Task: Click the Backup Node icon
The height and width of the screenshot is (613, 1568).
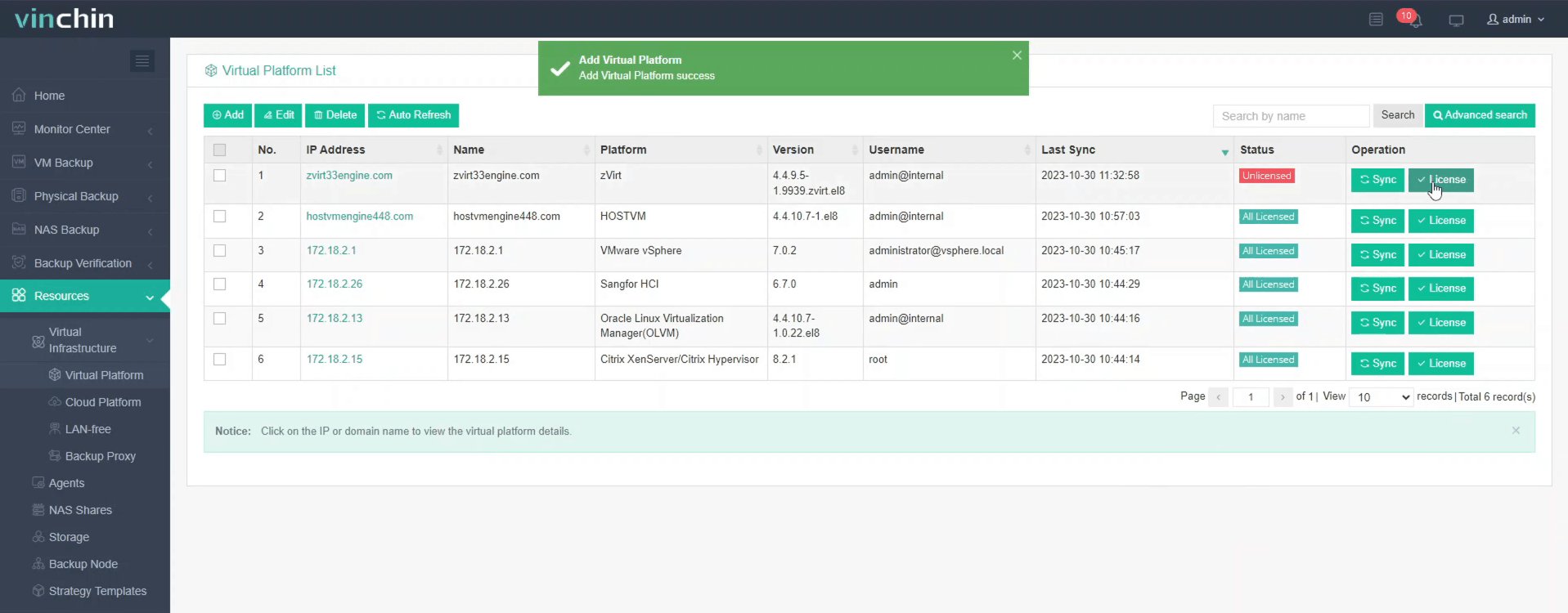Action: coord(38,564)
